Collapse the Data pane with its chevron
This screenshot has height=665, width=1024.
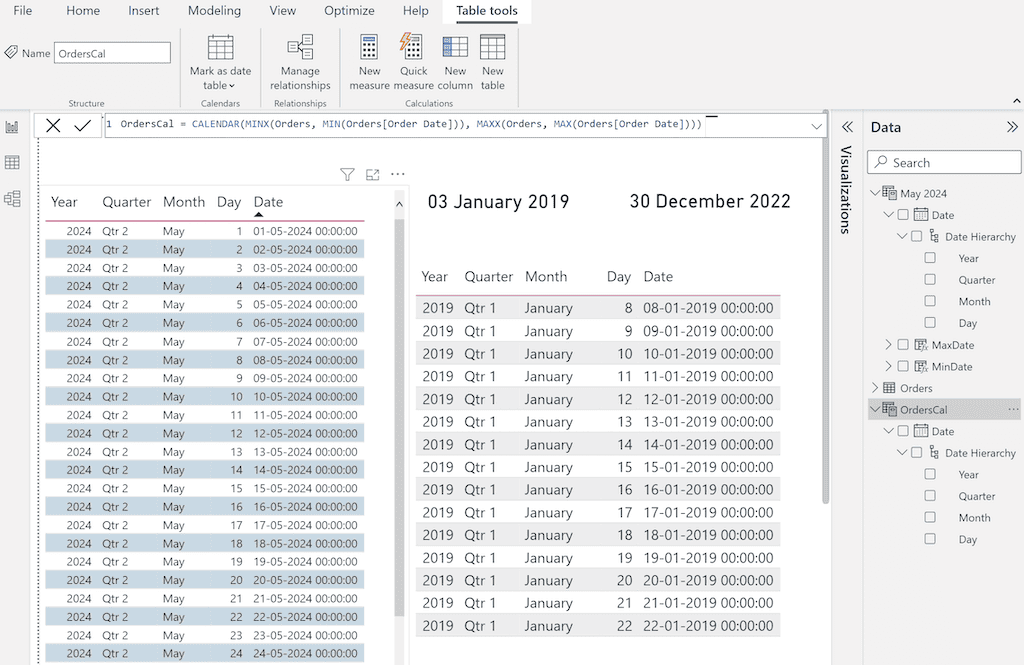[1013, 127]
